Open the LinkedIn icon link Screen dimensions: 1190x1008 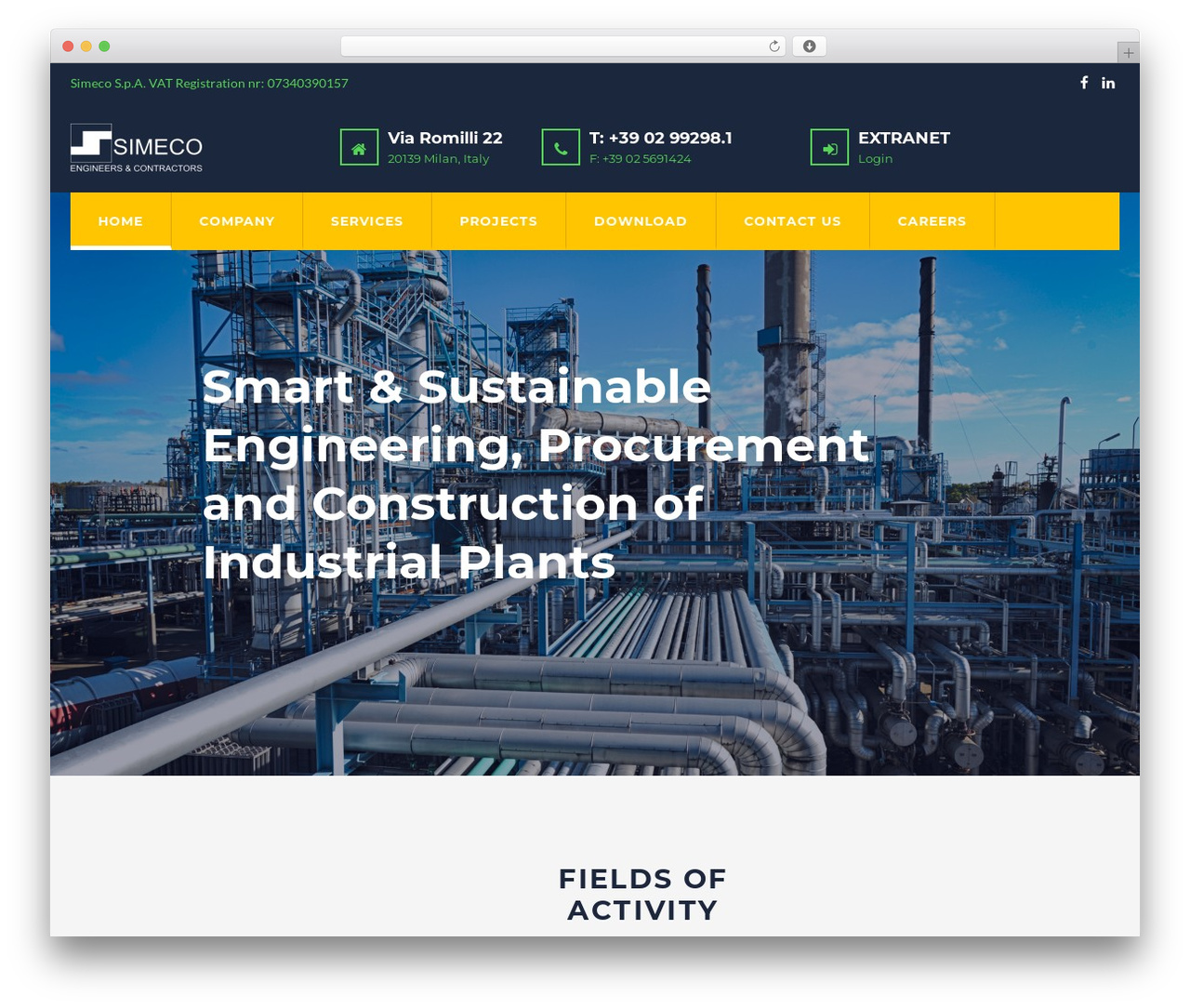click(1108, 83)
